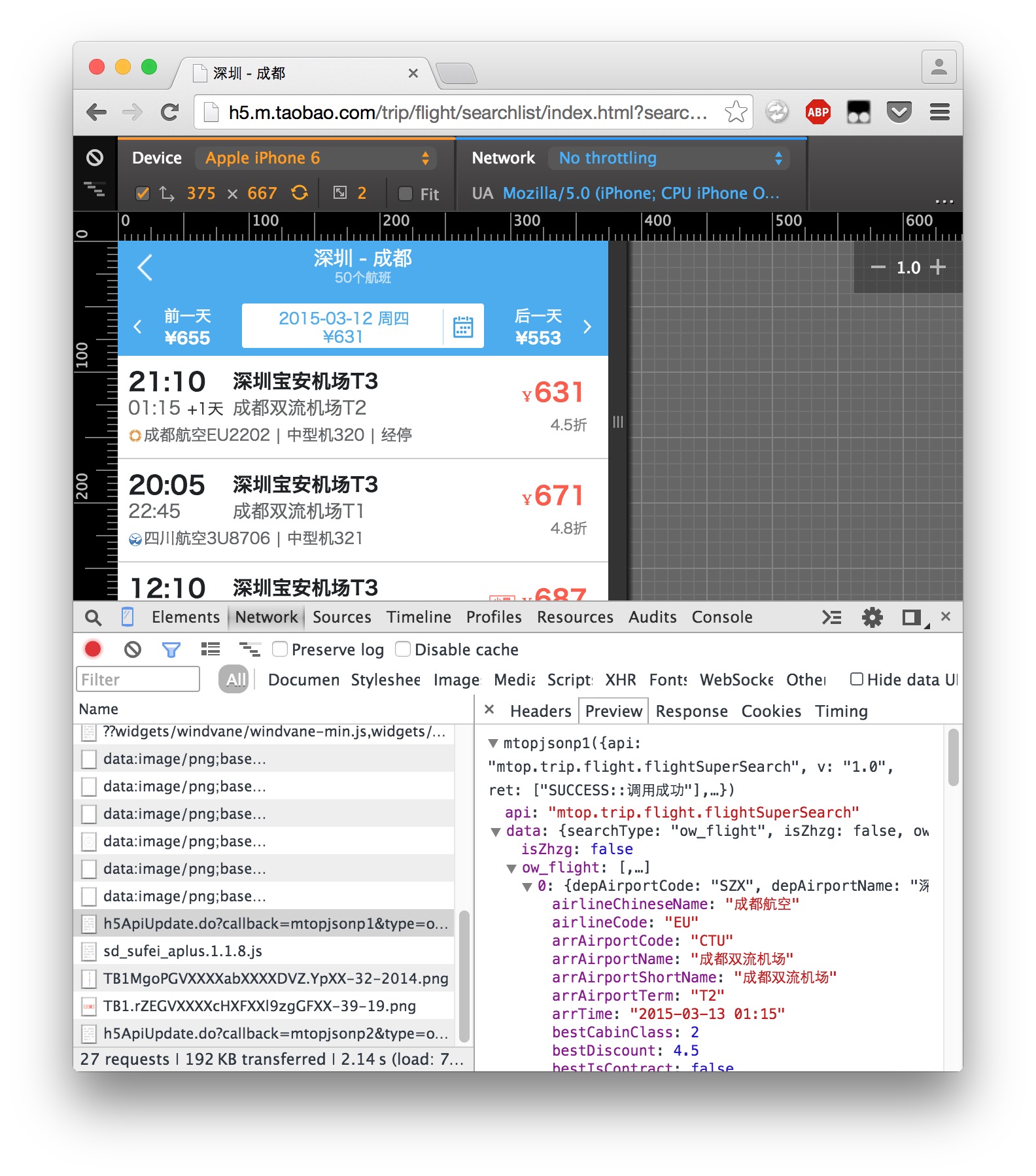Clear the network log with circle-slash icon
The image size is (1036, 1176).
[133, 649]
